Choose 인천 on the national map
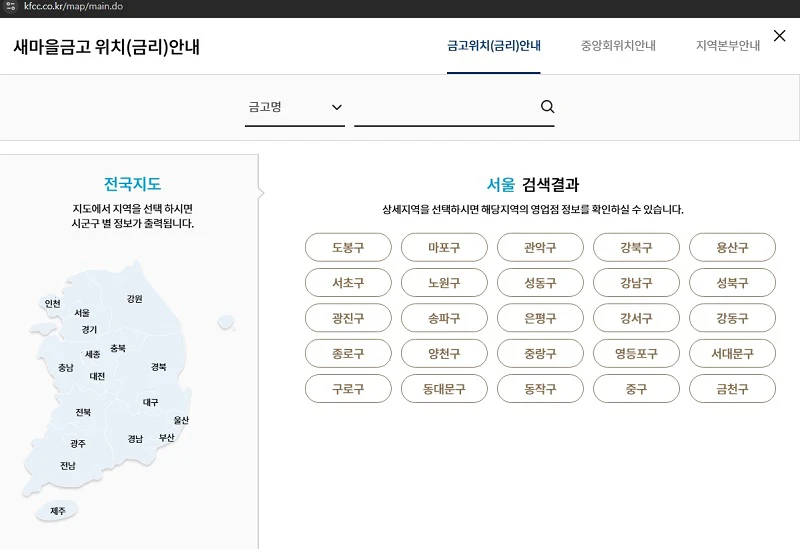Screen dimensions: 800x549 pos(53,304)
